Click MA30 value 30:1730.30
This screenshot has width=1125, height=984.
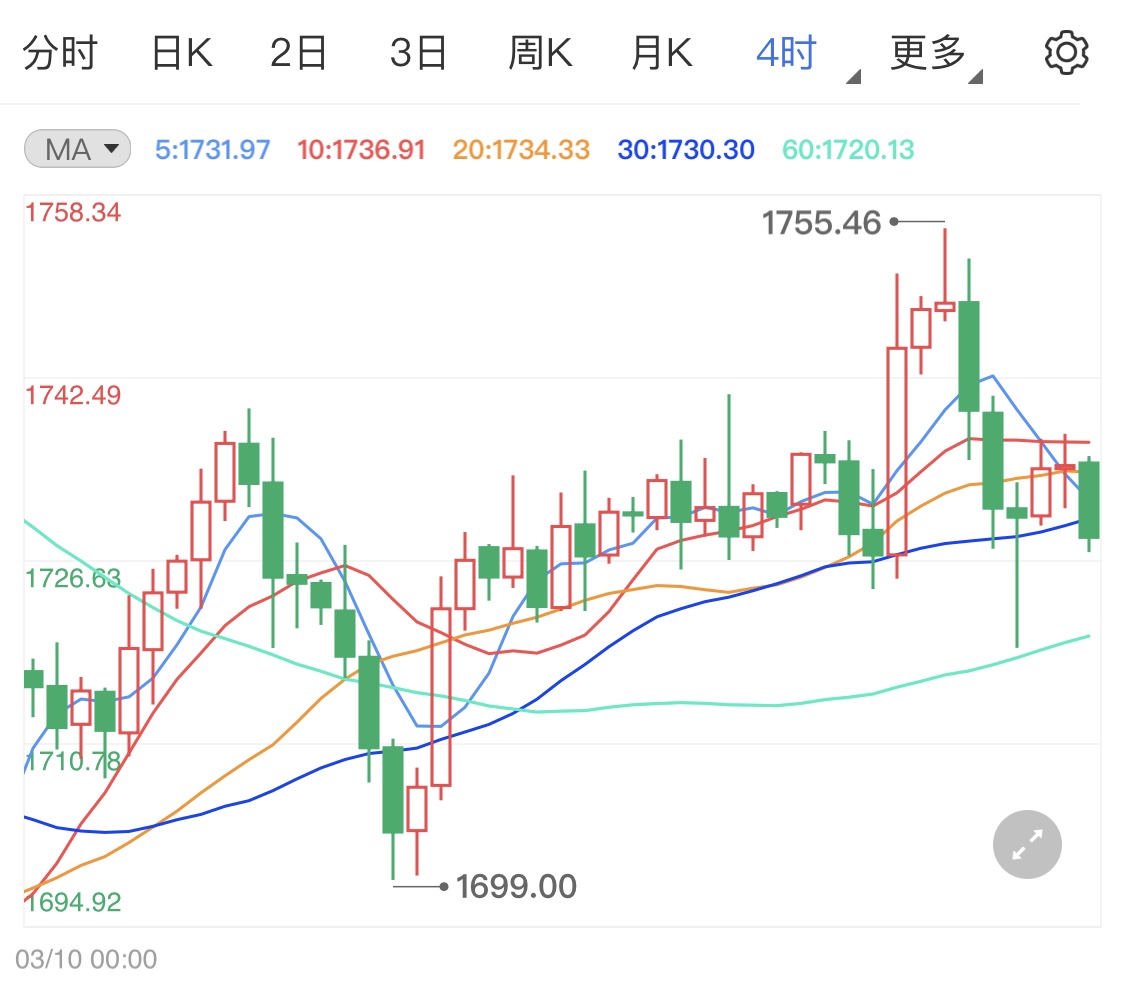[686, 149]
